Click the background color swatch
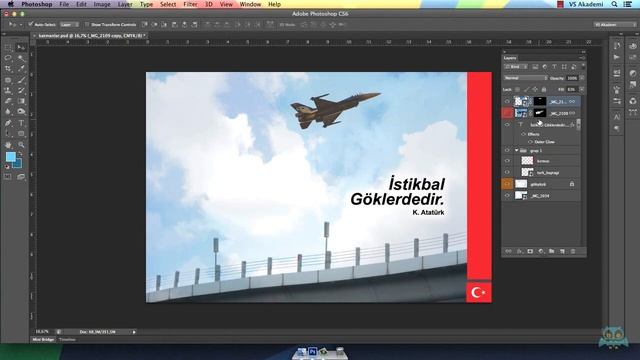Viewport: 640px width, 360px height. (x=18, y=164)
